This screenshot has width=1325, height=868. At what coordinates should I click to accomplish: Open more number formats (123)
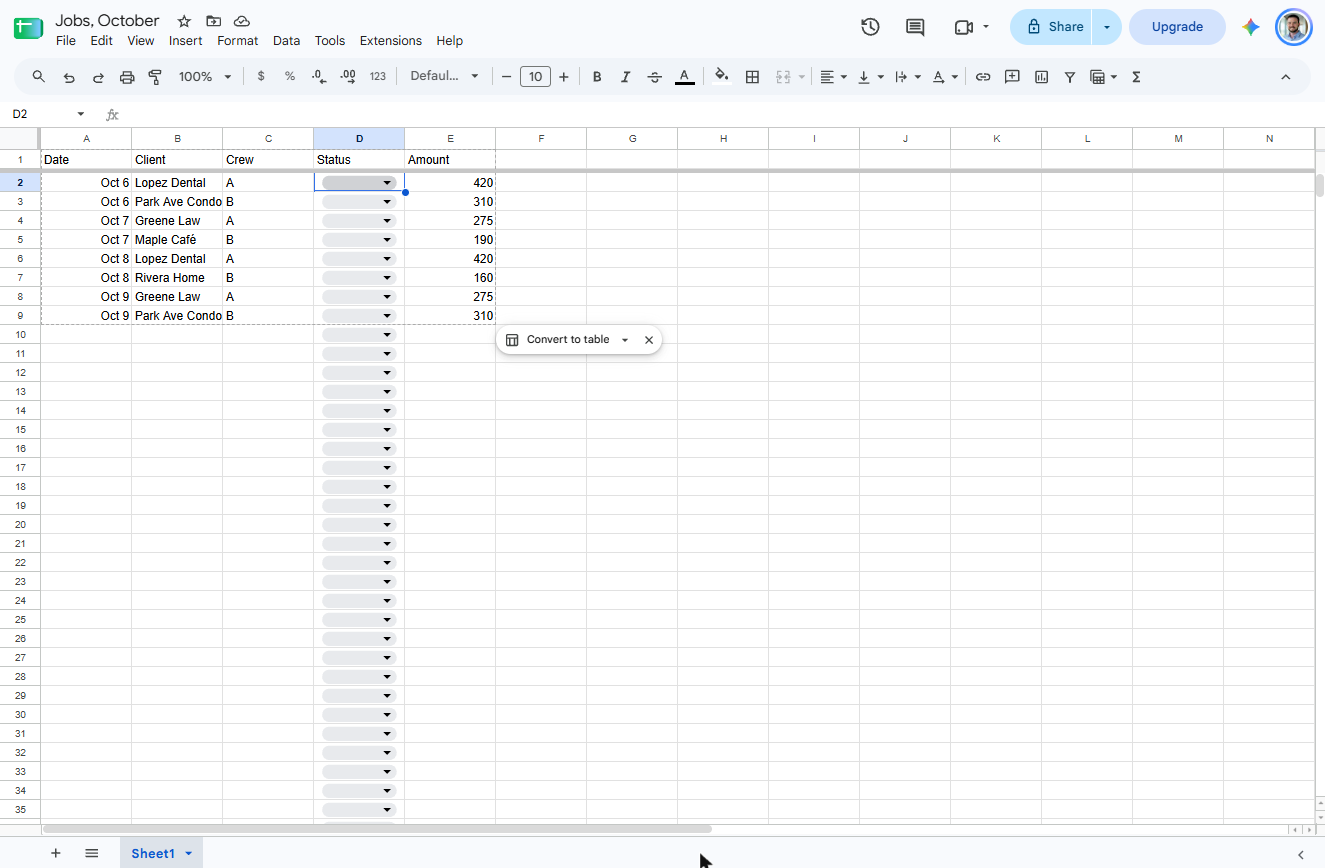tap(378, 77)
